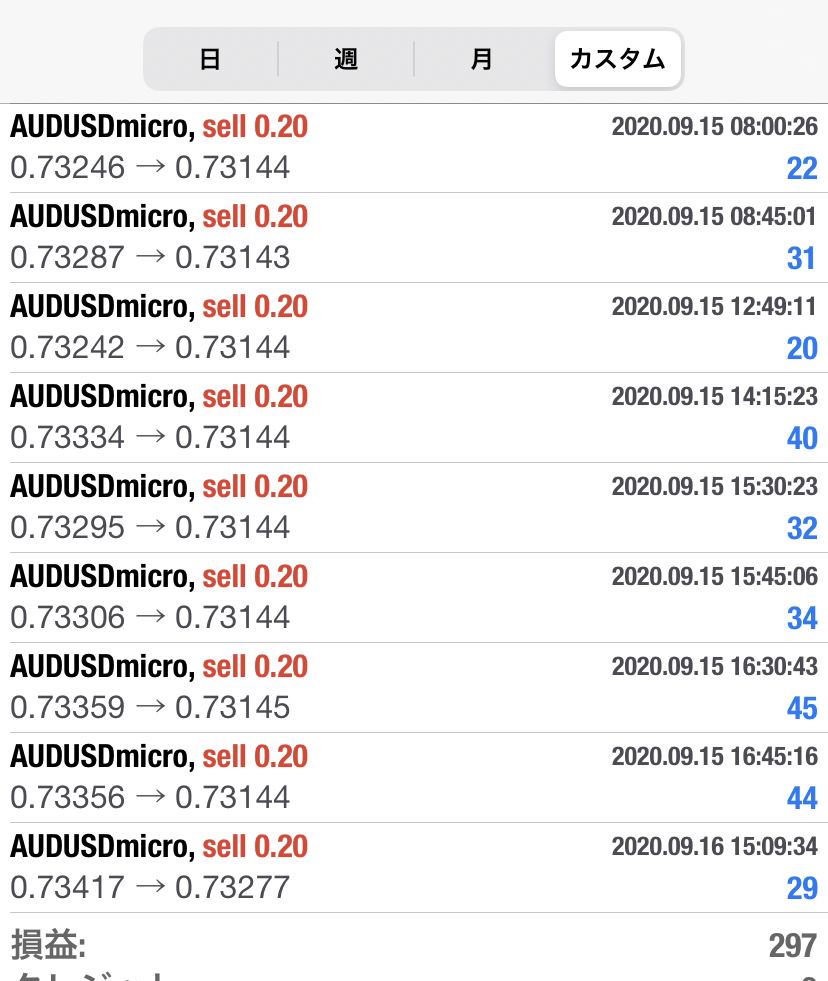Tap the price range 0.73334 → 0.73144
Image resolution: width=828 pixels, height=981 pixels.
coord(150,437)
